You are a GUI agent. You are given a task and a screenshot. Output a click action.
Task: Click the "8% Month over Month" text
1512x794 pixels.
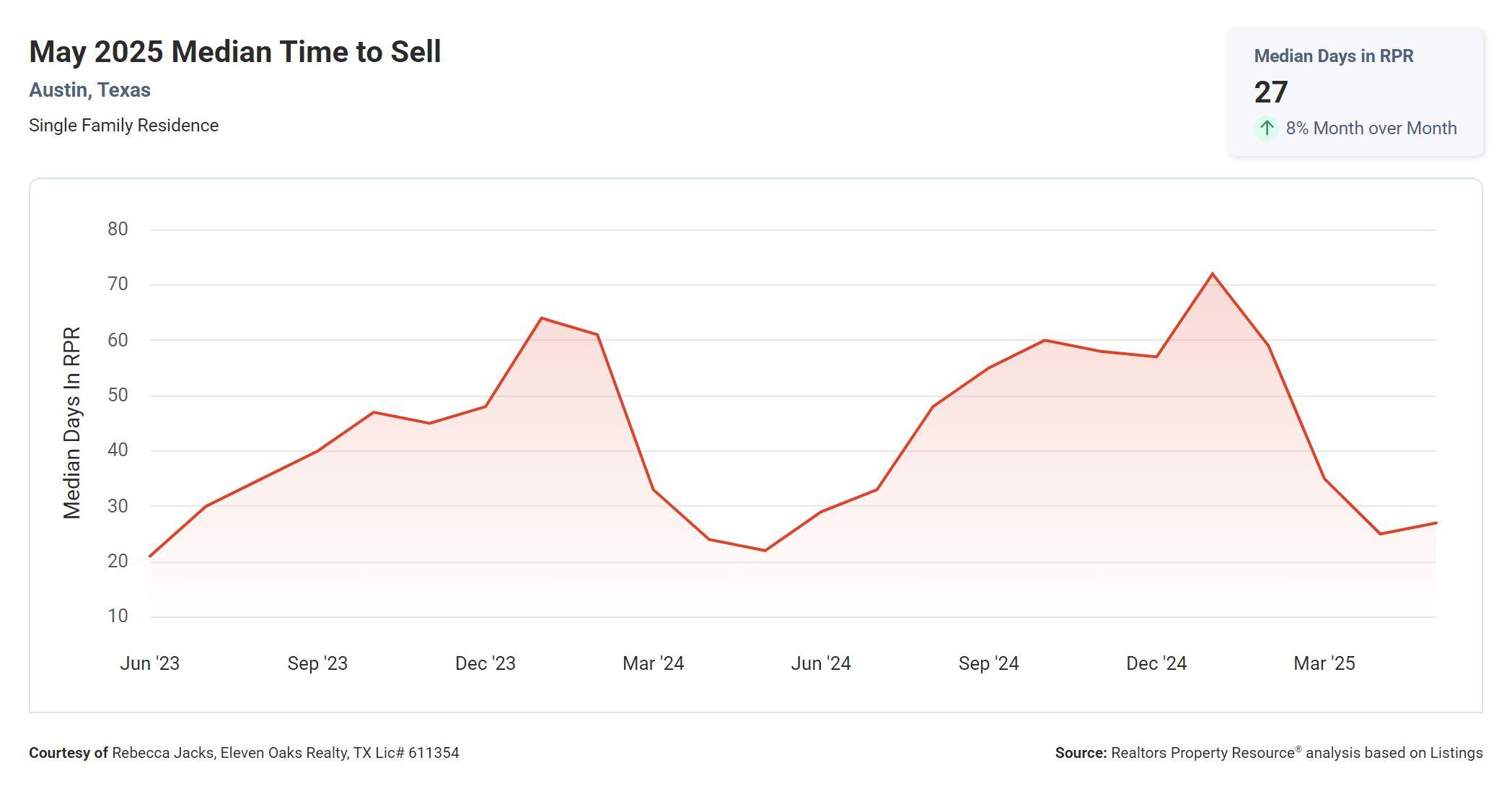(x=1371, y=128)
